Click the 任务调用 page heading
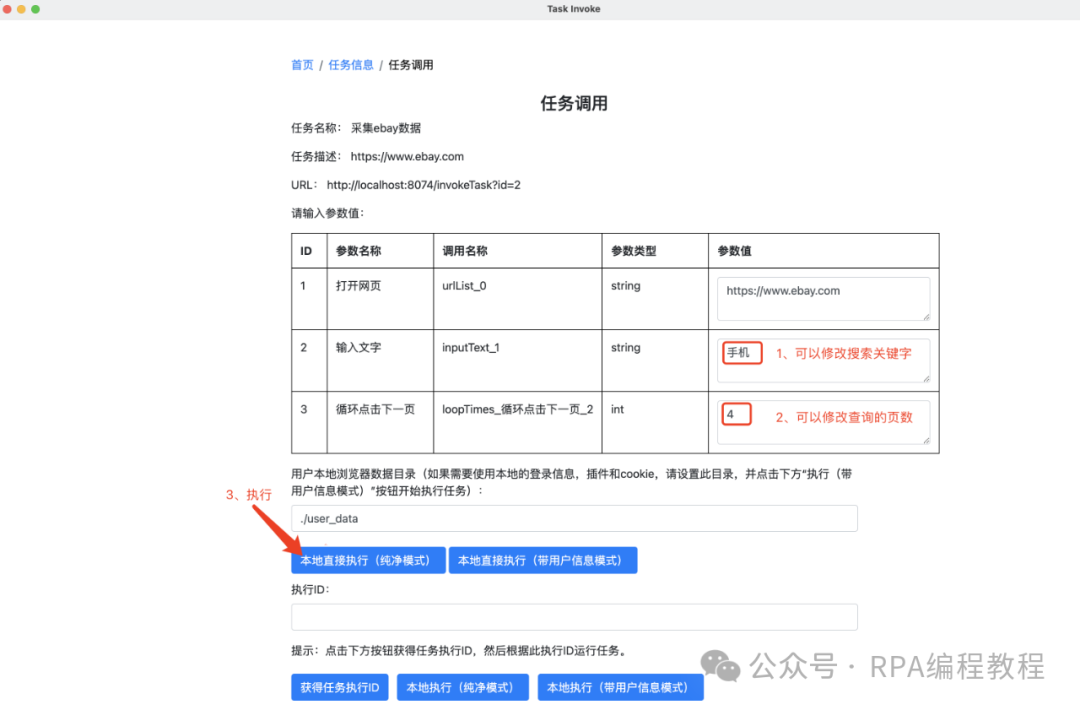This screenshot has height=710, width=1080. click(574, 103)
